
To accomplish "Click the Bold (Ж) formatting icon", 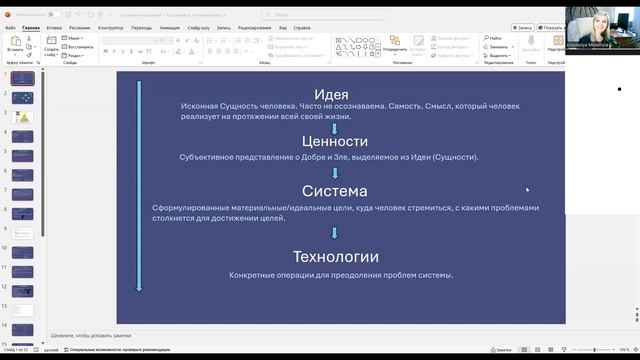I will [106, 51].
